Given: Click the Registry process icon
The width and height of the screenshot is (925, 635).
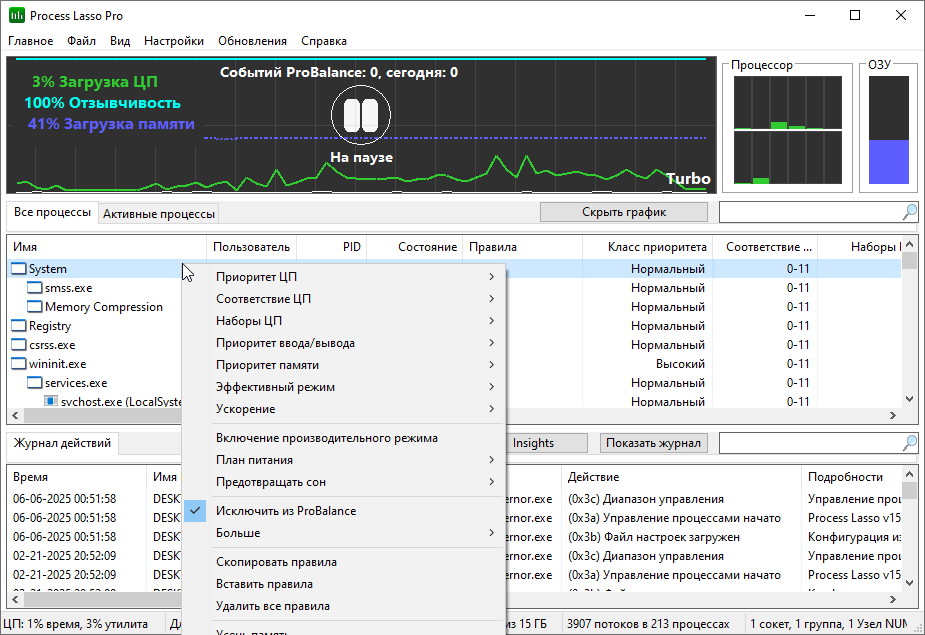Looking at the screenshot, I should (x=19, y=326).
